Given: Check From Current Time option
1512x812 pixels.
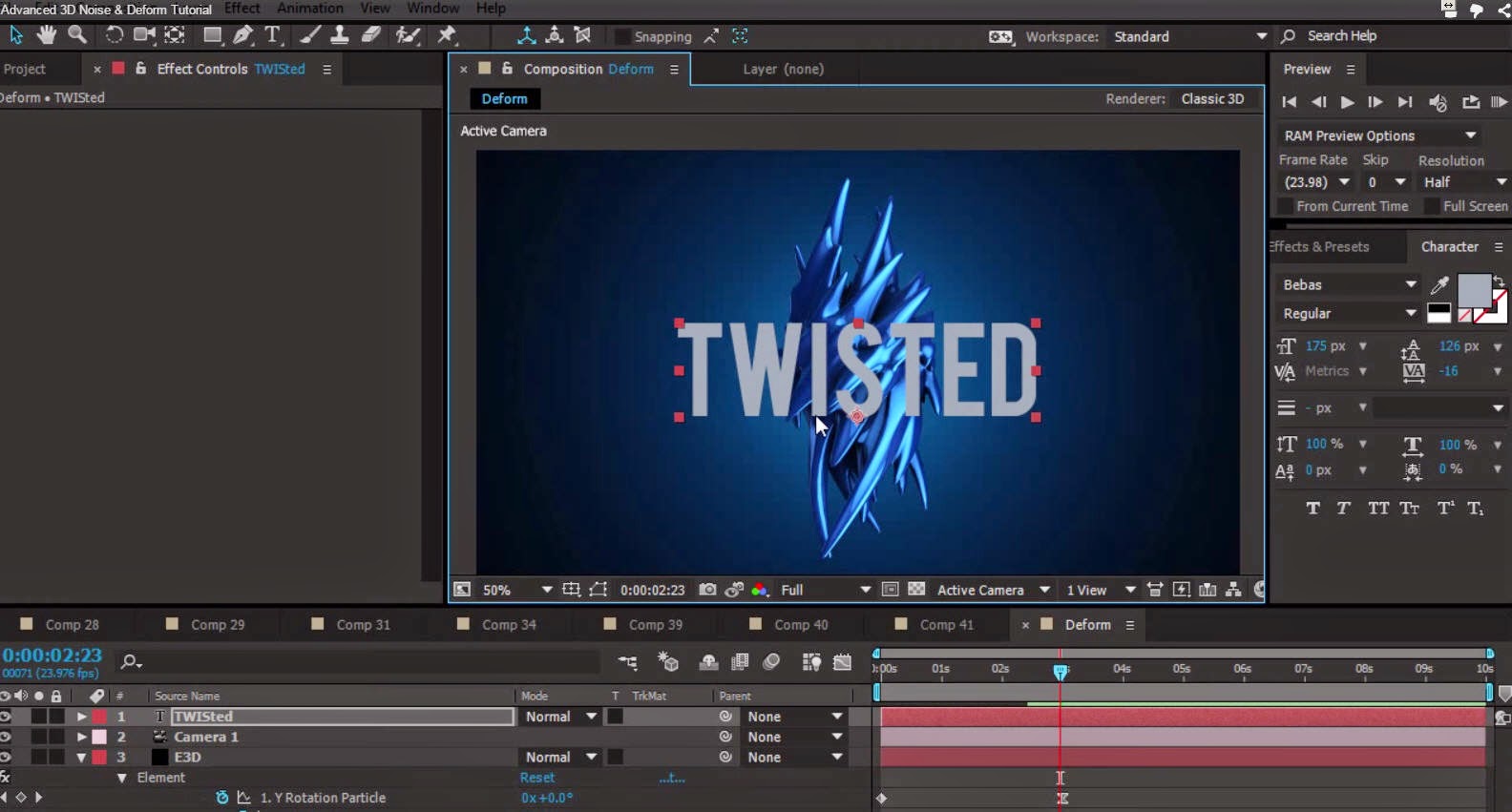Looking at the screenshot, I should pyautogui.click(x=1286, y=206).
